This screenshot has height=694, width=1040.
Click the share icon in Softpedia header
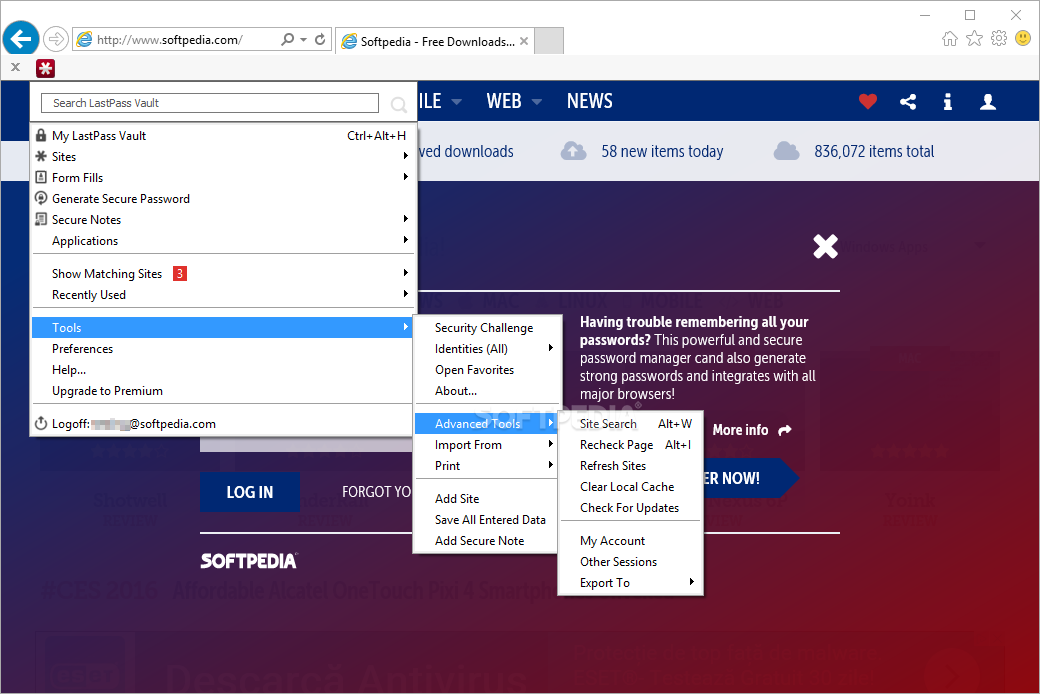click(908, 102)
